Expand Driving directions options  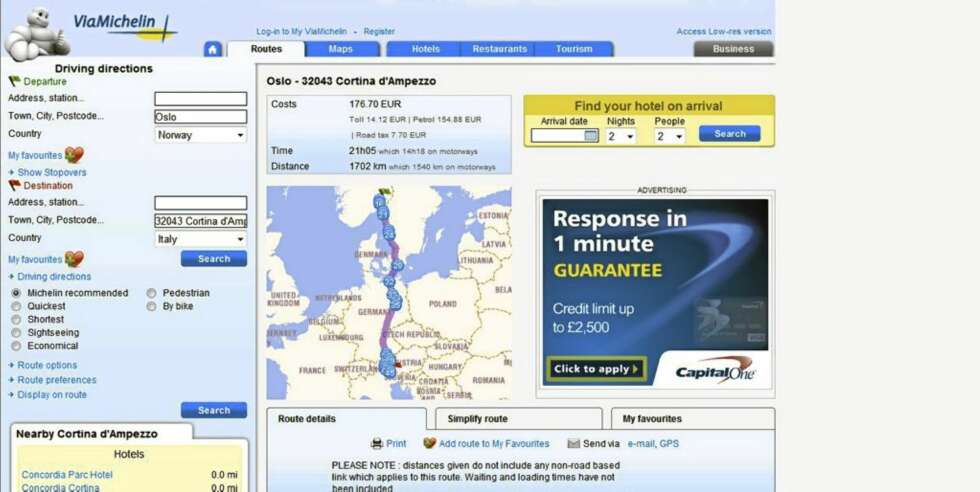click(x=54, y=276)
